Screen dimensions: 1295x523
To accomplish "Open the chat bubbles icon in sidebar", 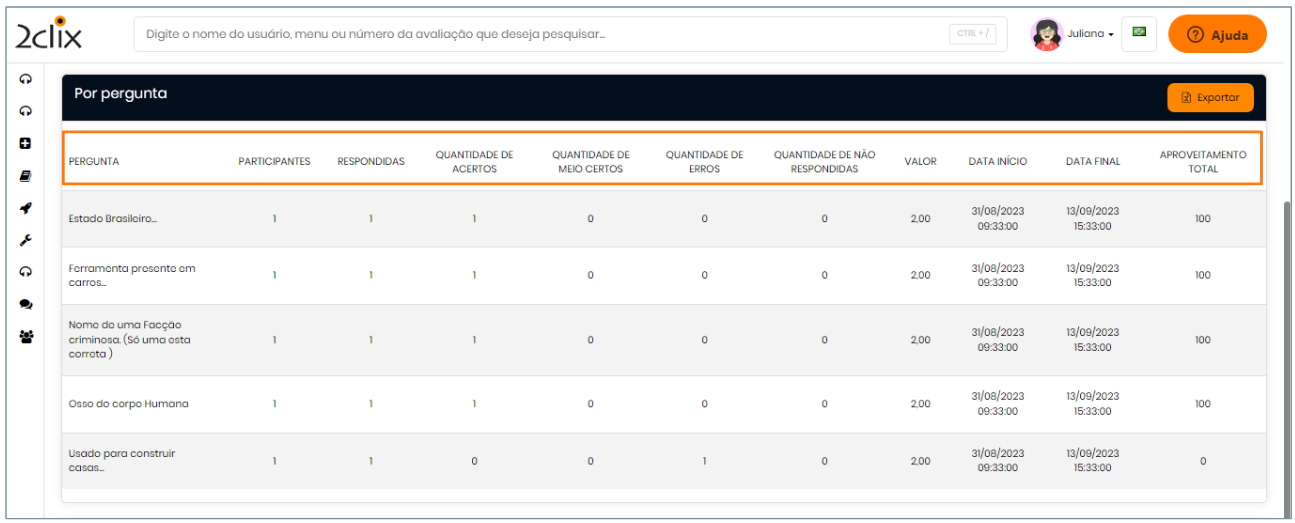I will pos(26,304).
